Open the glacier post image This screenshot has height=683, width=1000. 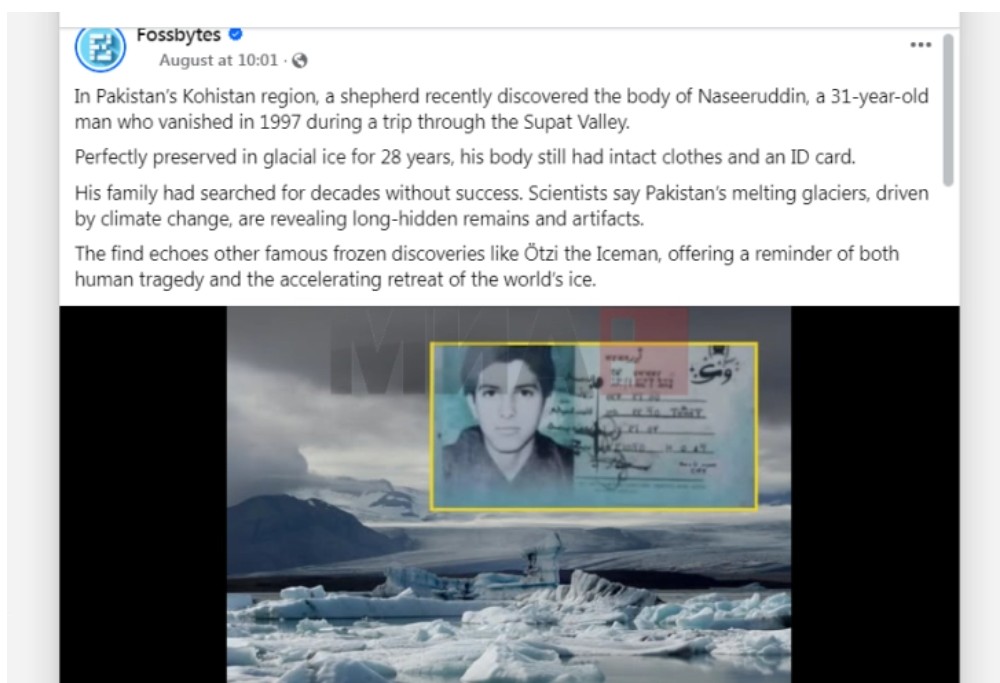pos(509,494)
